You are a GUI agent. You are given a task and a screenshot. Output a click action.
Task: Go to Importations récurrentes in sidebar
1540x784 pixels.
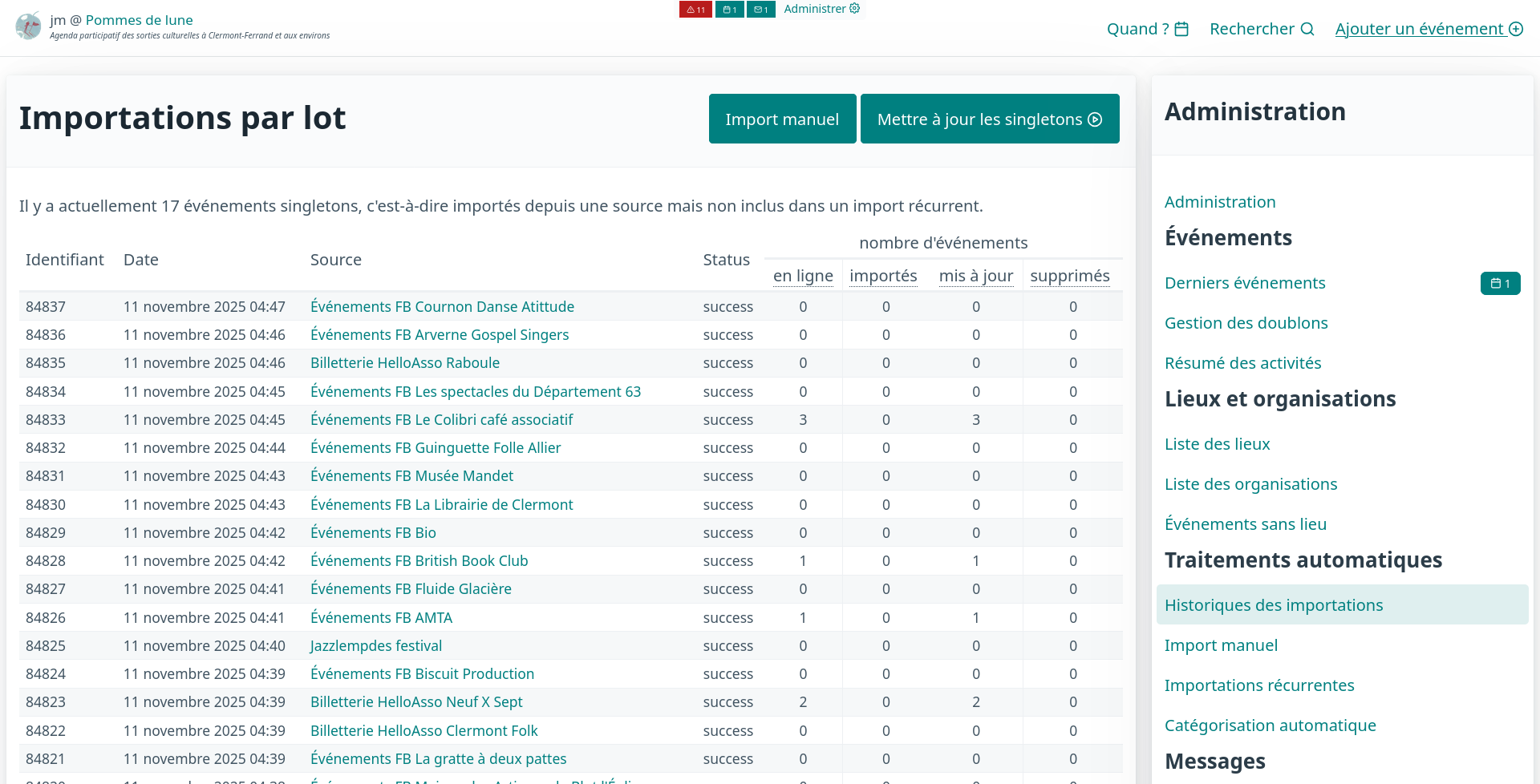pyautogui.click(x=1259, y=685)
